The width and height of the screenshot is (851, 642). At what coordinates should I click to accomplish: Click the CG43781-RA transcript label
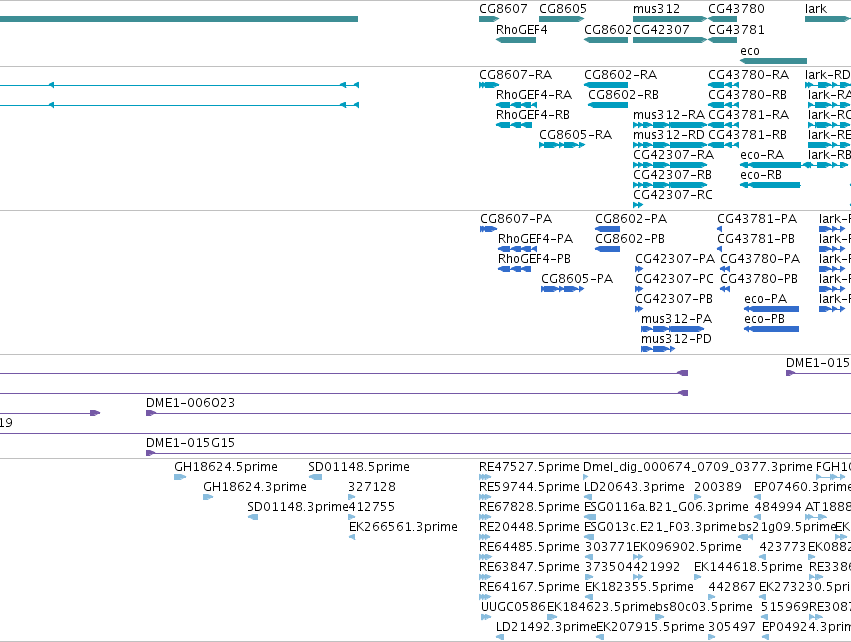748,115
